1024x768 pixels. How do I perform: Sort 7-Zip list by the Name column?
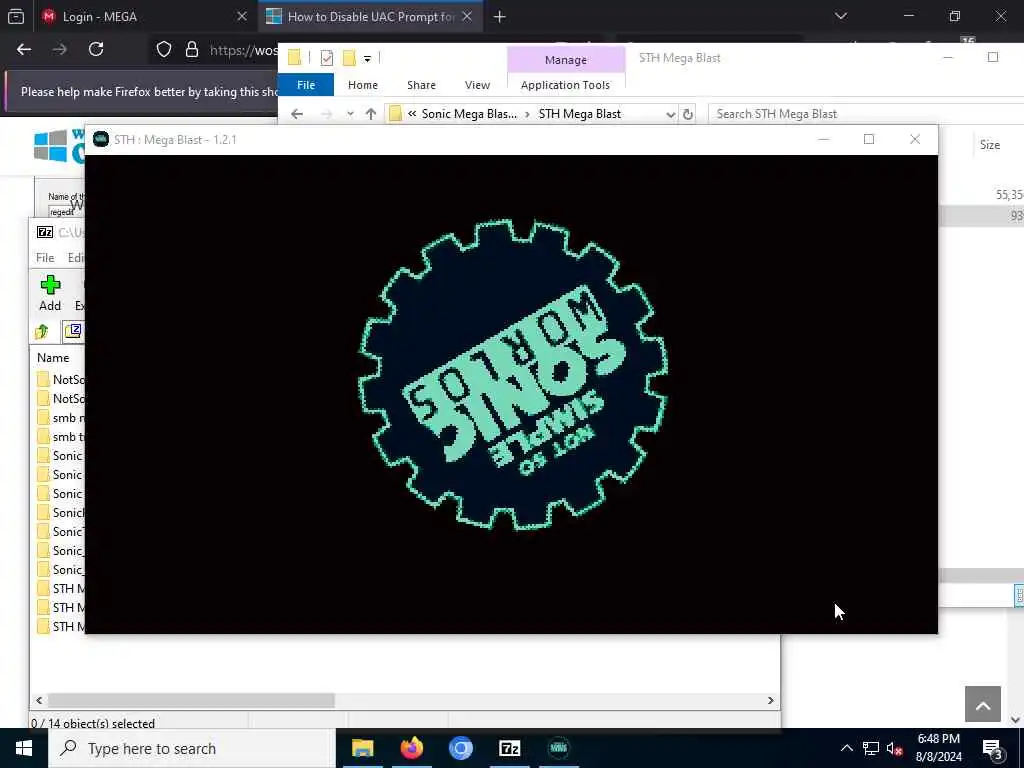tap(53, 358)
